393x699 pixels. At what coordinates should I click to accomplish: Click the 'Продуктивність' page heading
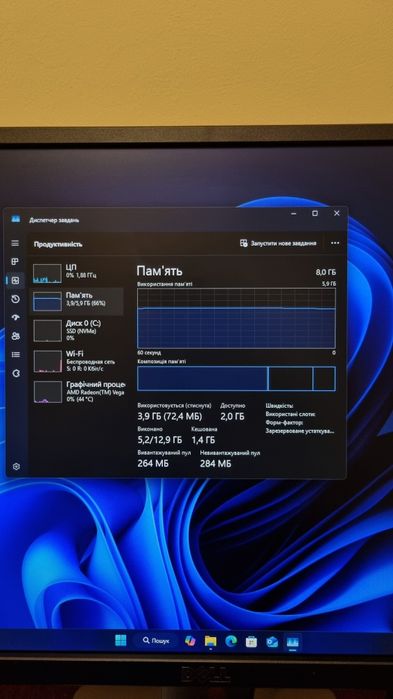coord(58,244)
